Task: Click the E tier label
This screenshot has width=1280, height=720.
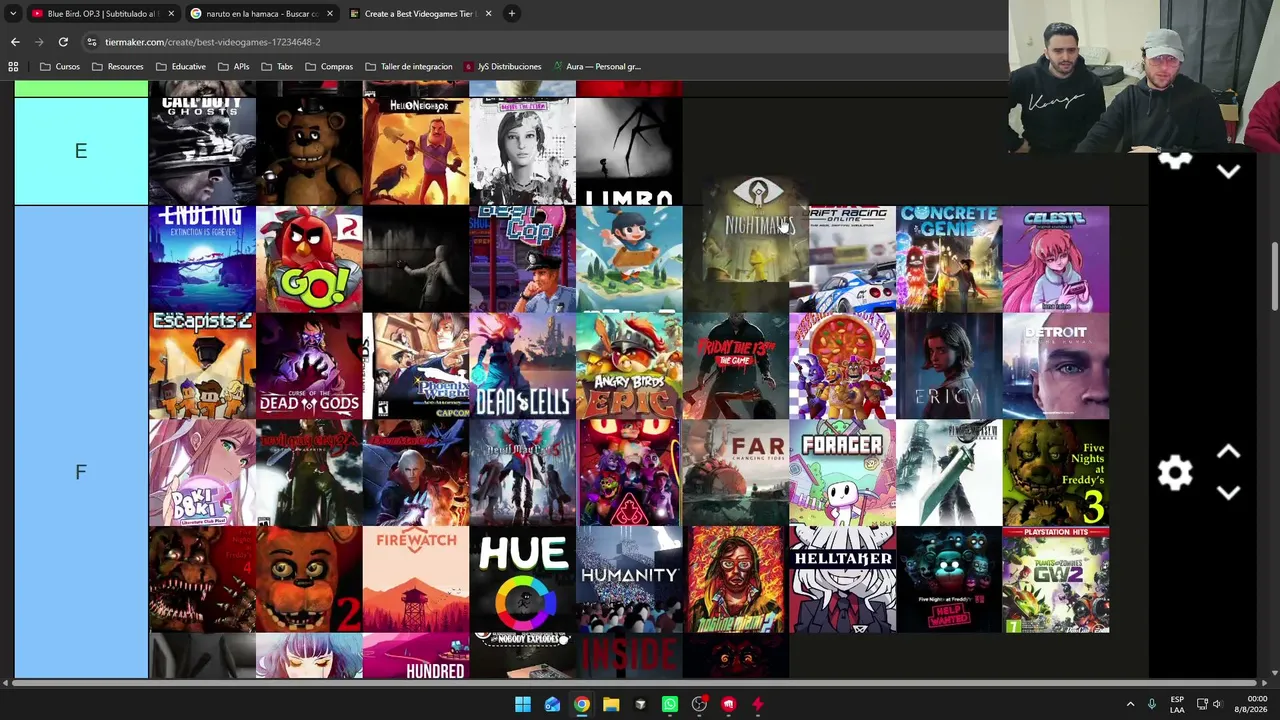Action: pyautogui.click(x=81, y=151)
